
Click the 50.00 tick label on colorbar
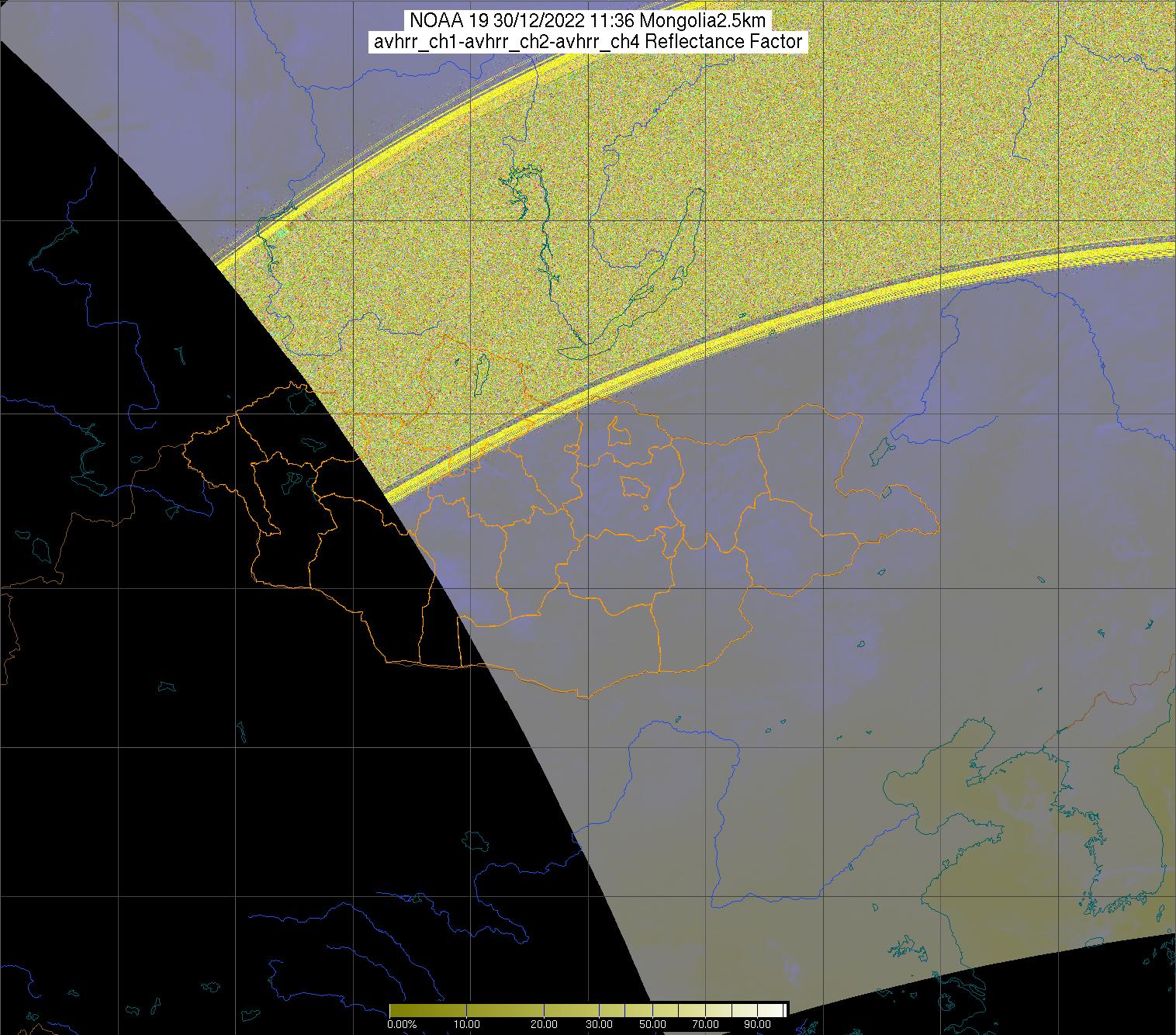click(x=652, y=1025)
